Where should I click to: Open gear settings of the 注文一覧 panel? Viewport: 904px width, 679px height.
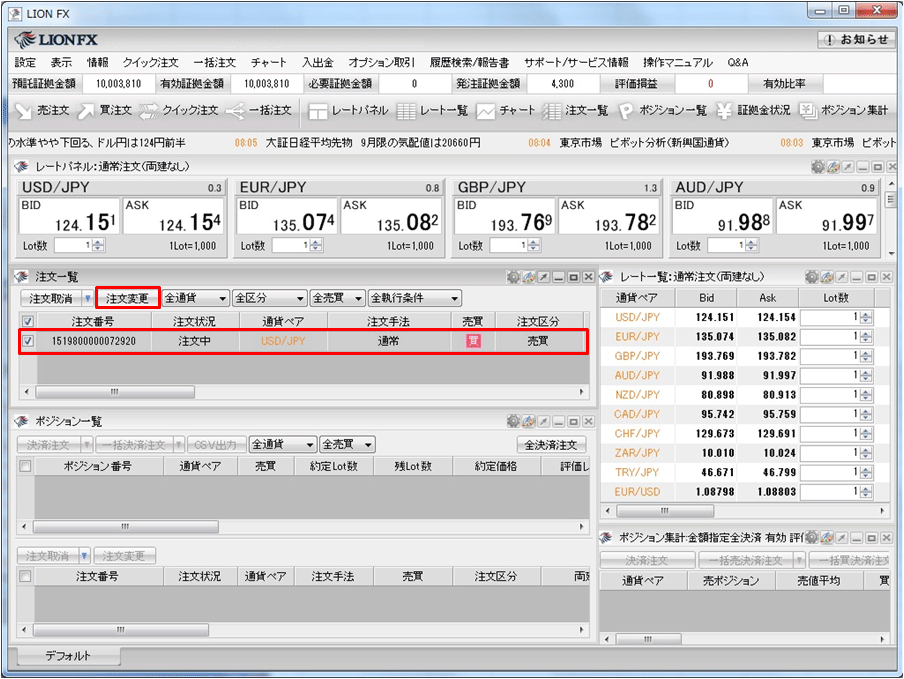pos(513,277)
